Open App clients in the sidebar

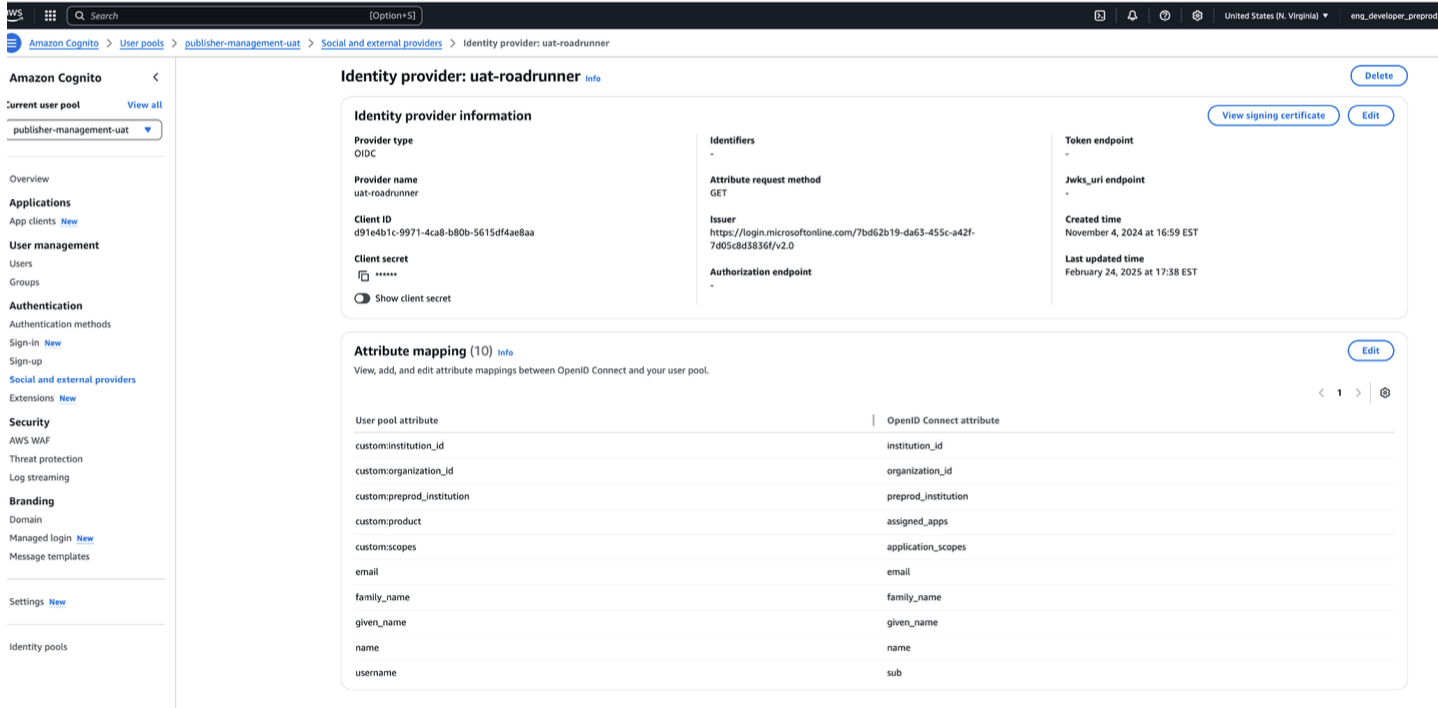(x=32, y=221)
